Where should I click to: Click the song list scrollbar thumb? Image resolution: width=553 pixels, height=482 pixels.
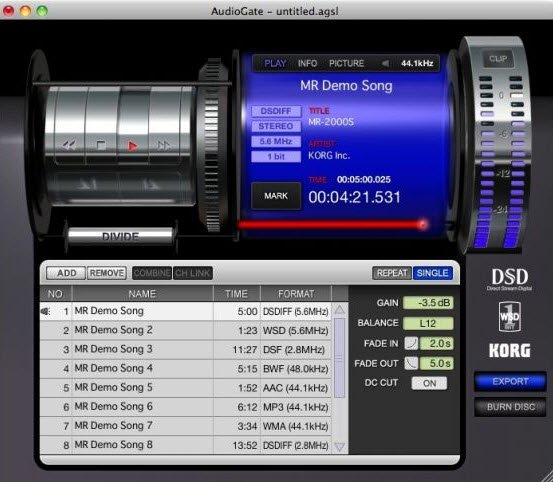339,358
